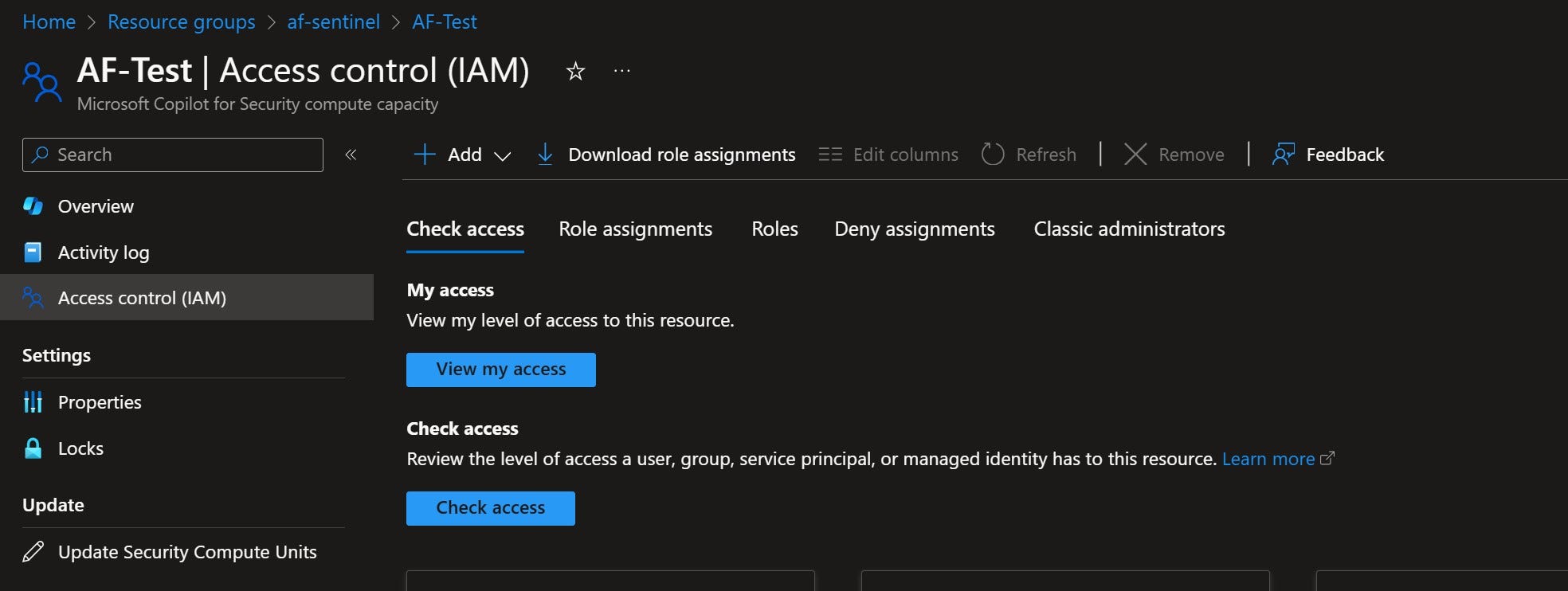Click the favorite star icon next to title
1568x591 pixels.
[575, 72]
